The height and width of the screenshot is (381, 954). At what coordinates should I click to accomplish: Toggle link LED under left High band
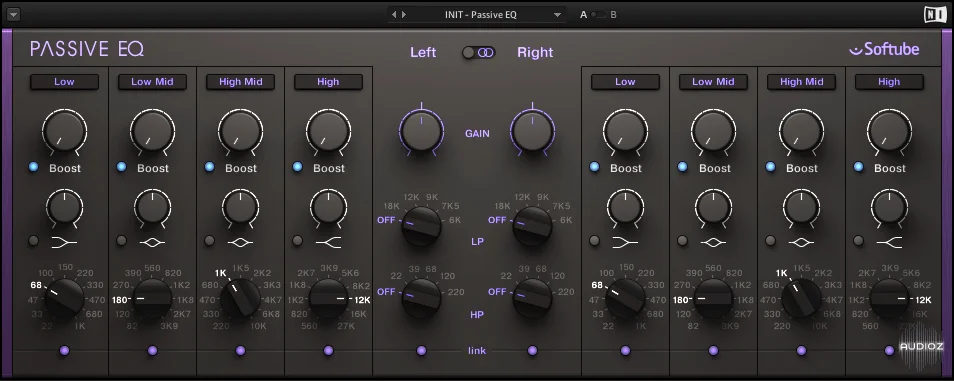[328, 351]
